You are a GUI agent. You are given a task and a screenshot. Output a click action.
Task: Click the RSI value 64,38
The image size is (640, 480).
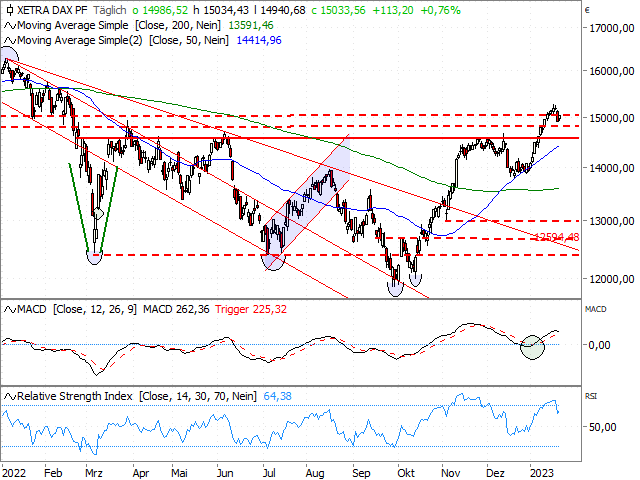tap(278, 396)
